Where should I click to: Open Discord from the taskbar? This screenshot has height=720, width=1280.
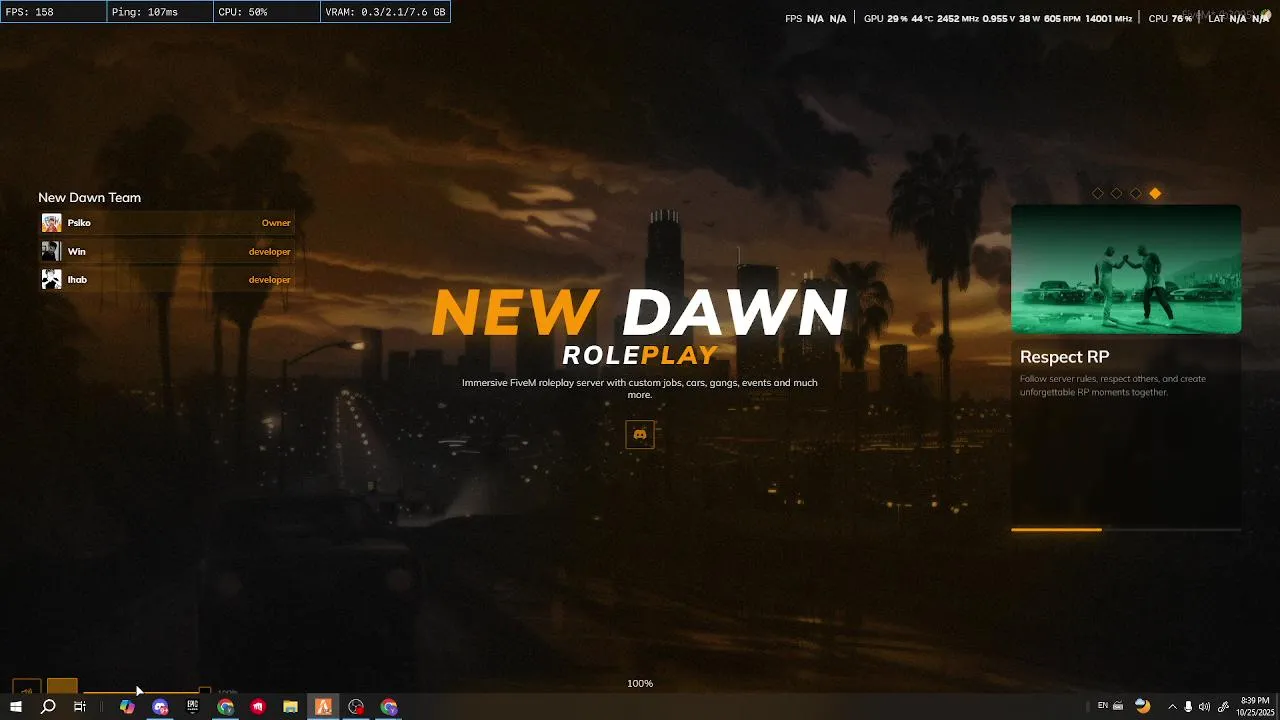coord(160,707)
